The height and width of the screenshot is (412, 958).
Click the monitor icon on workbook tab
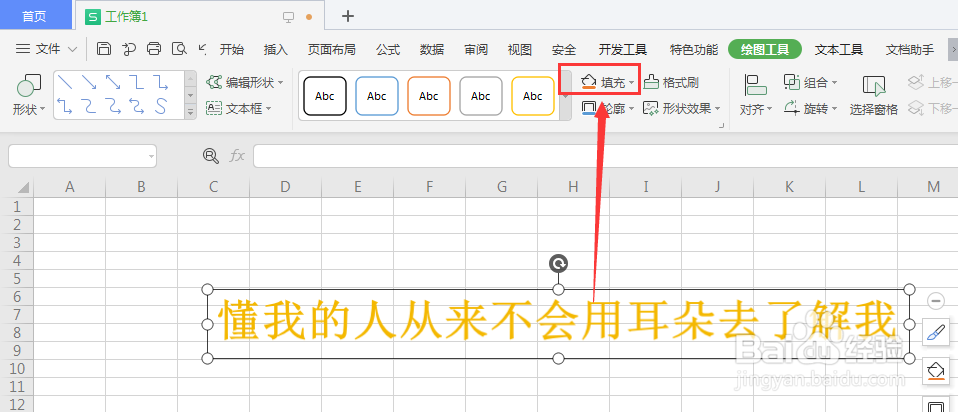pyautogui.click(x=289, y=17)
